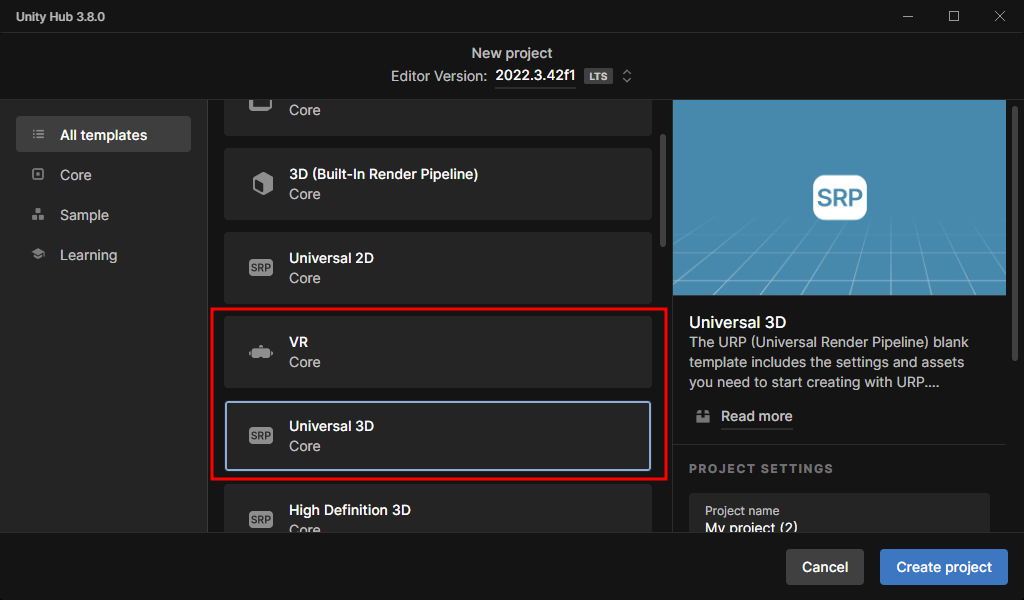Close the Unity Hub window
The width and height of the screenshot is (1024, 600).
(1000, 16)
